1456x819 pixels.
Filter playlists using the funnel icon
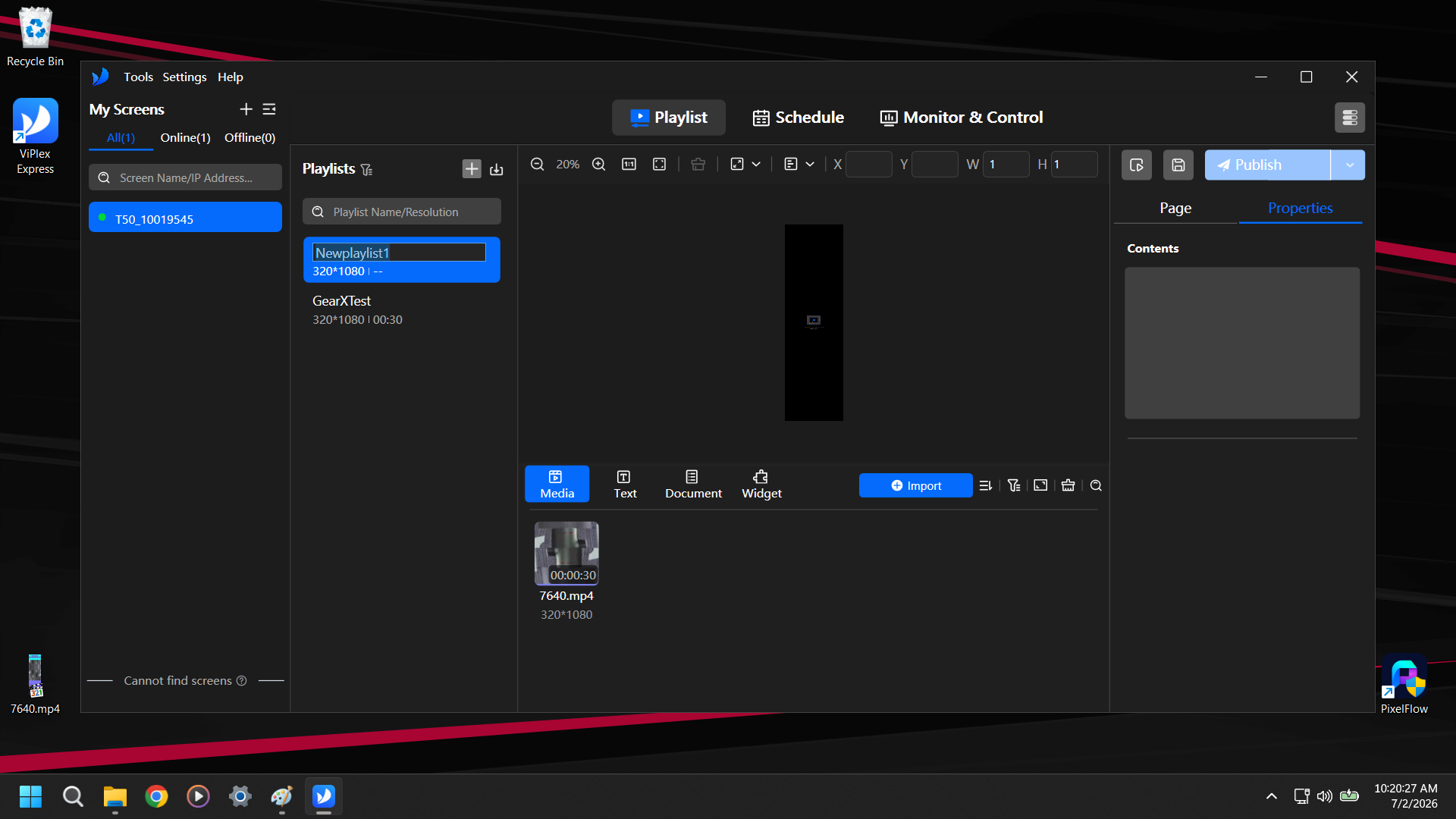[367, 169]
